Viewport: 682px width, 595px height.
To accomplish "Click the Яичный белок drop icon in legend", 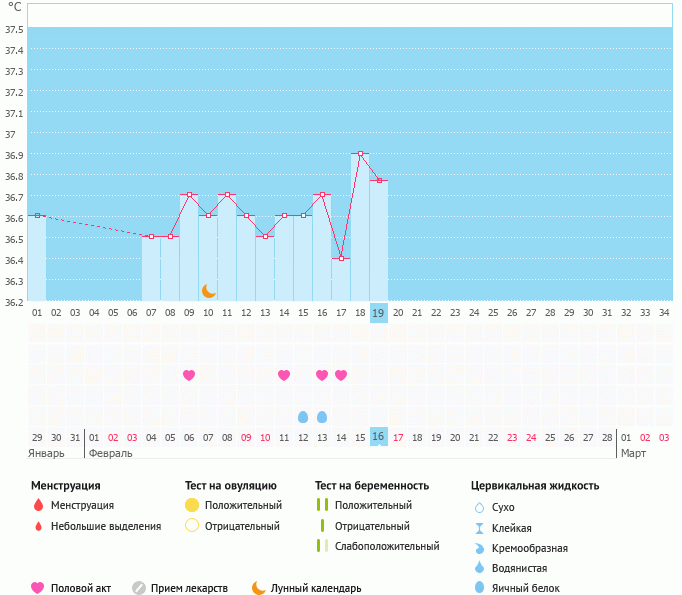I will (479, 588).
